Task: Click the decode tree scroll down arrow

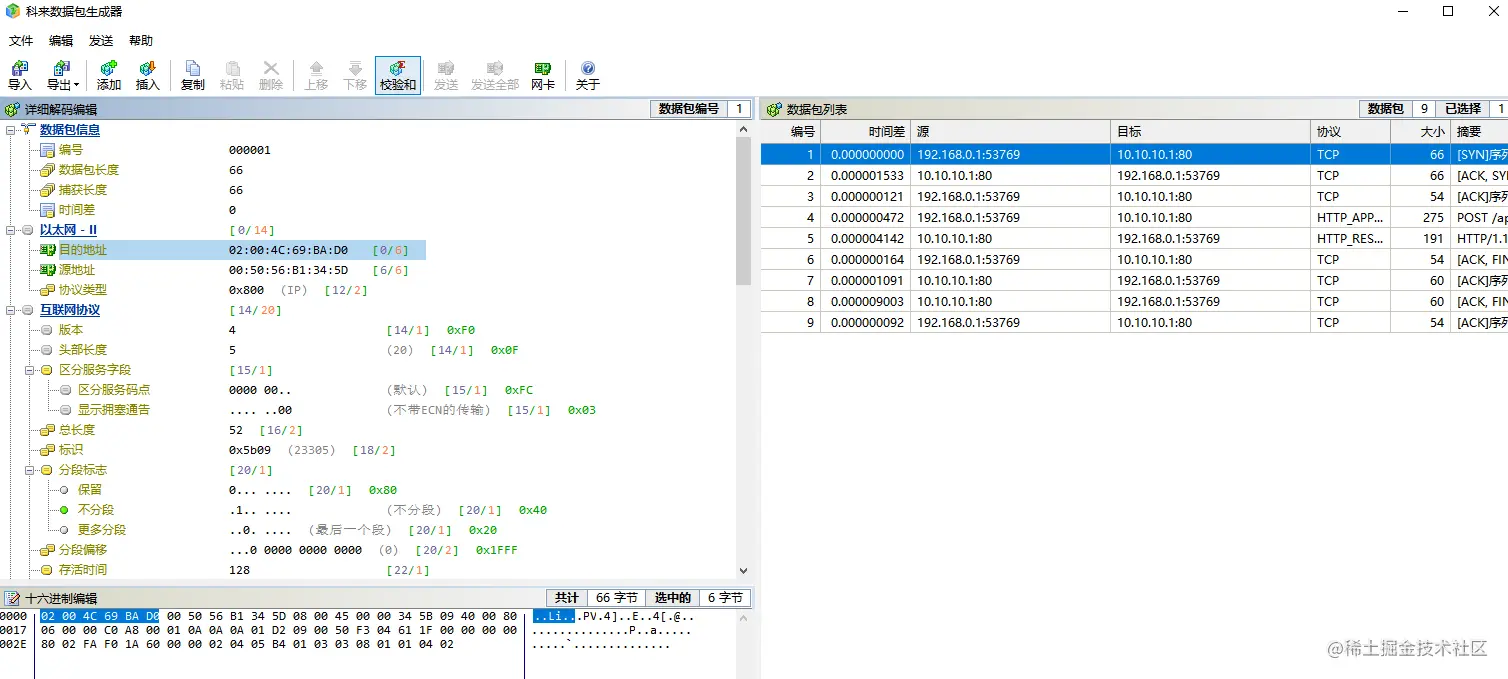Action: [743, 571]
